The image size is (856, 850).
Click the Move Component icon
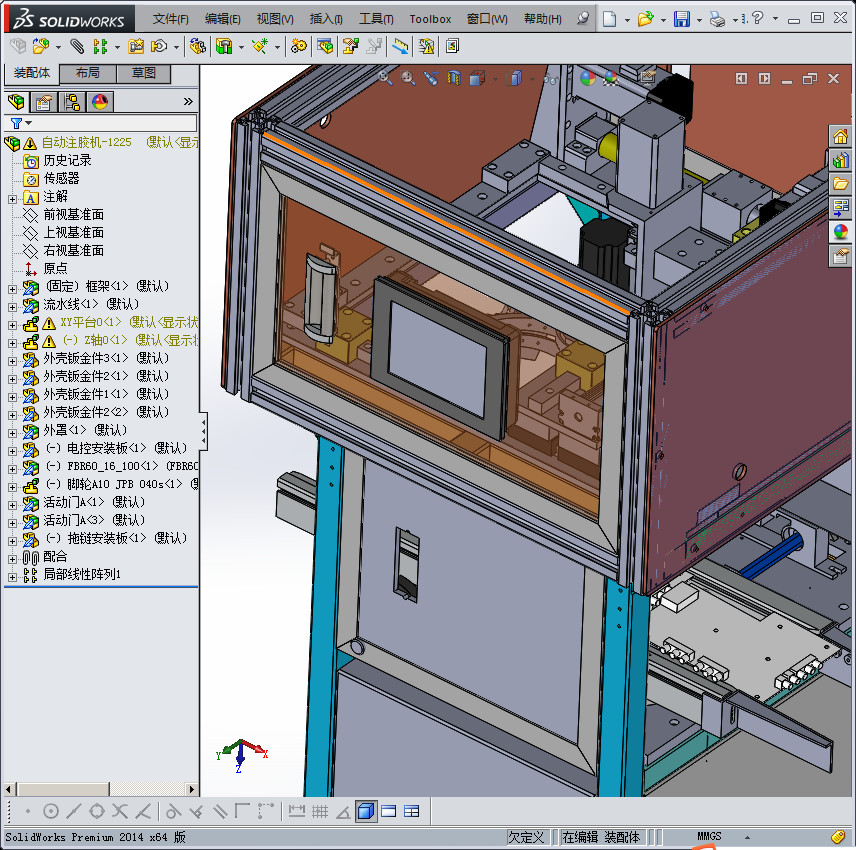[159, 46]
